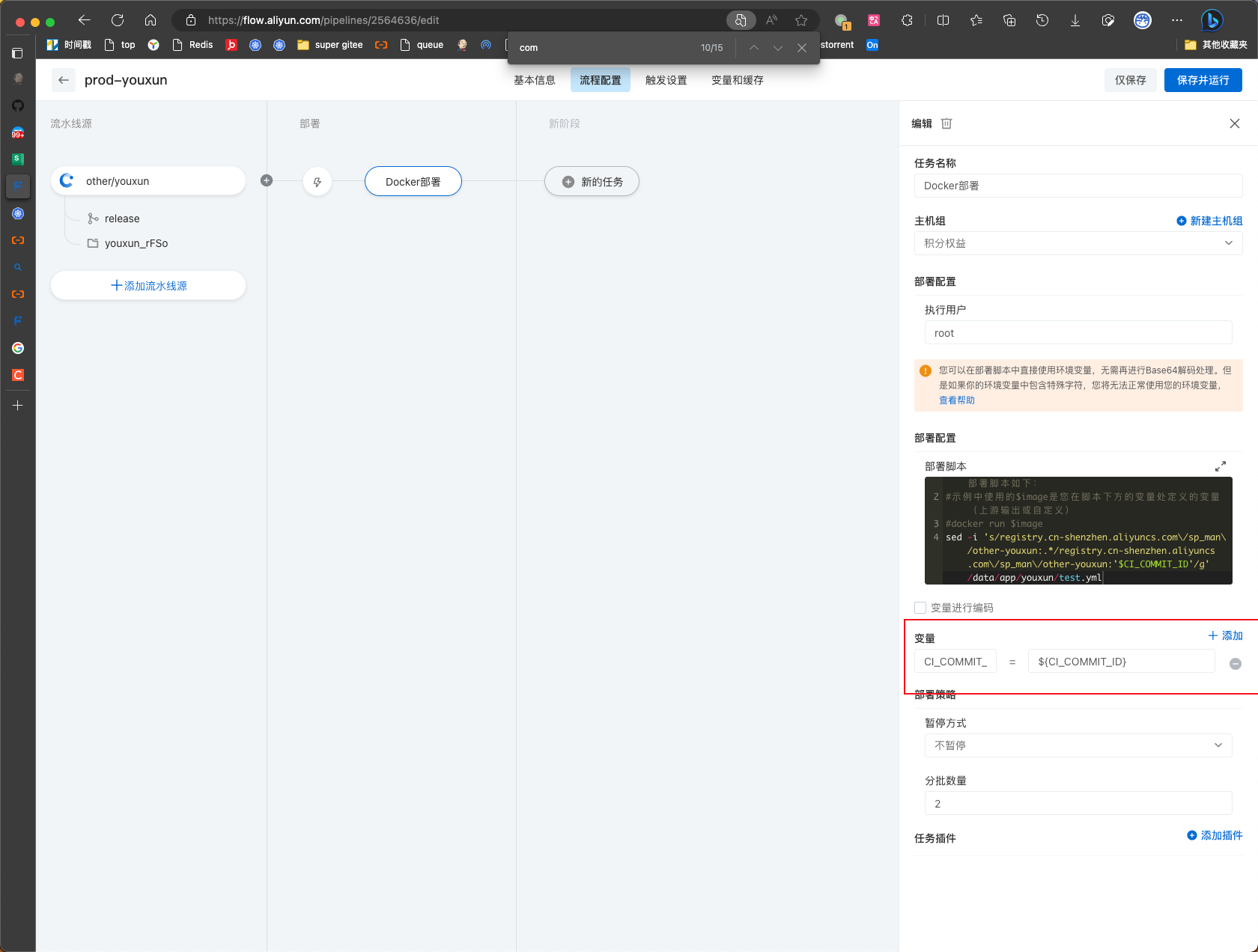The image size is (1258, 952).
Task: Navigate back in the browser
Action: (85, 20)
